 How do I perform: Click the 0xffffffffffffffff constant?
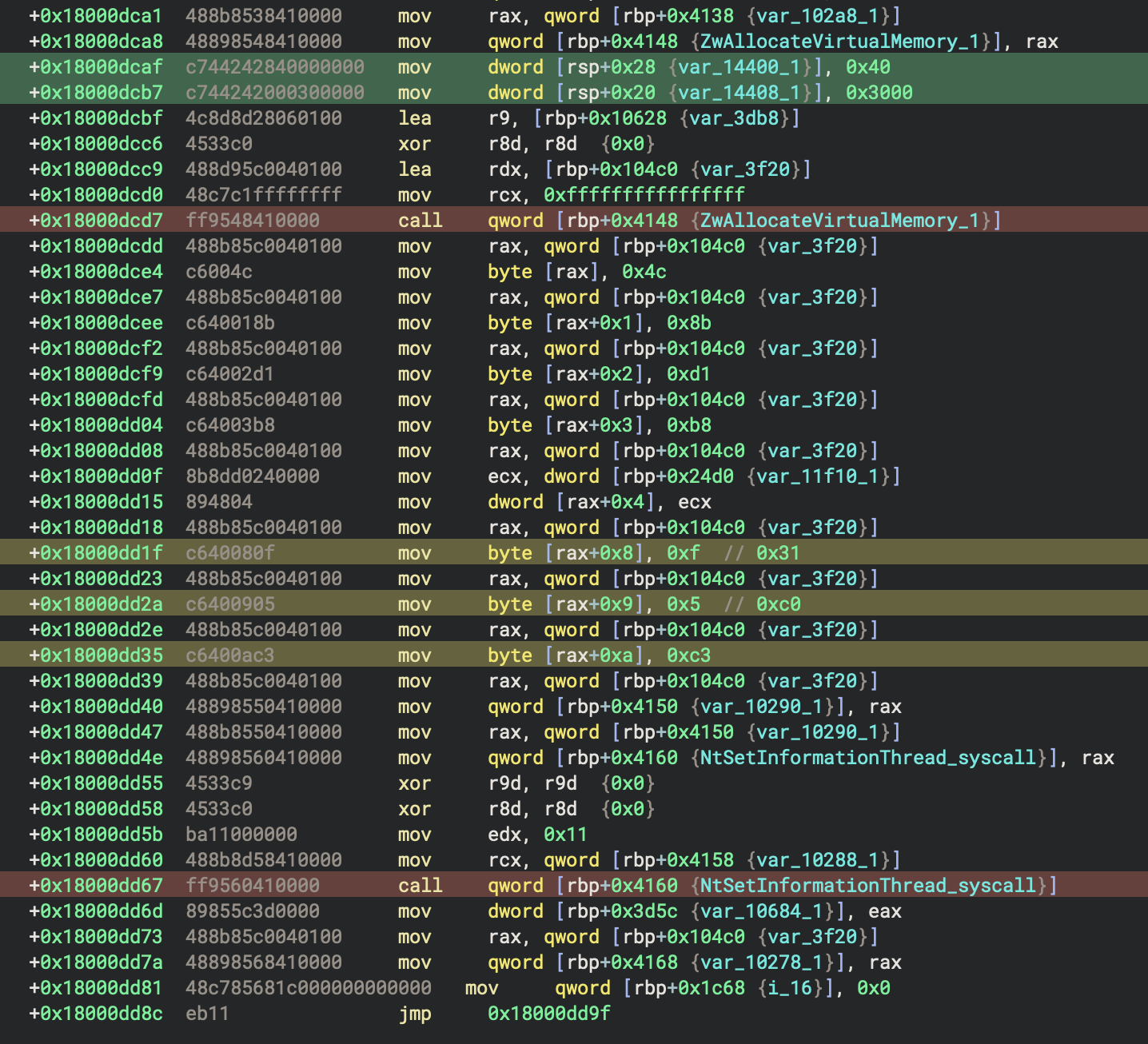coord(644,195)
